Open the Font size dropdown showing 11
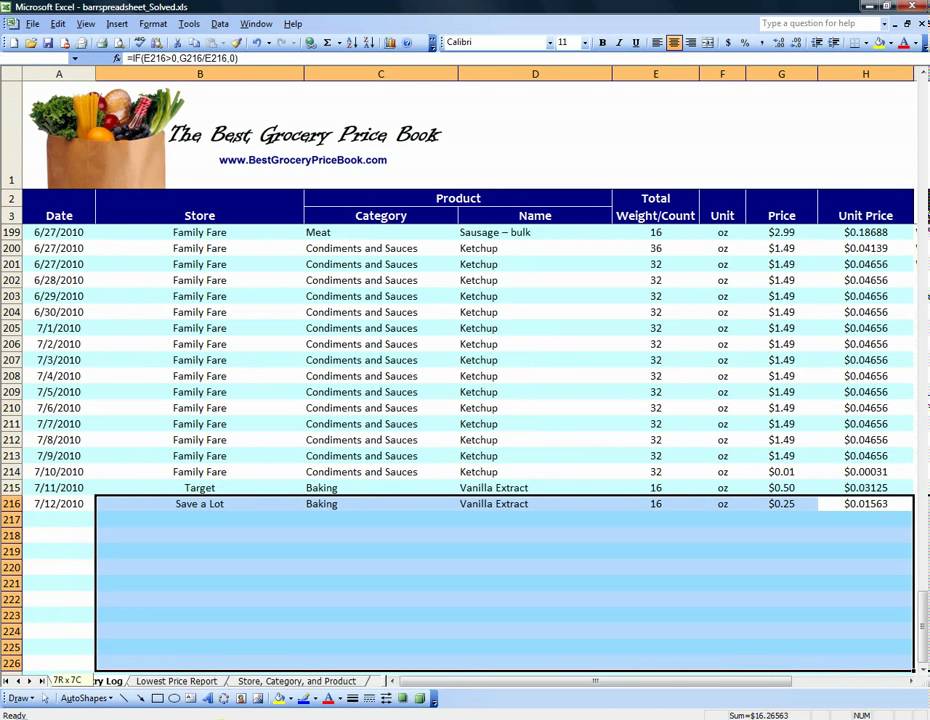 (x=585, y=43)
